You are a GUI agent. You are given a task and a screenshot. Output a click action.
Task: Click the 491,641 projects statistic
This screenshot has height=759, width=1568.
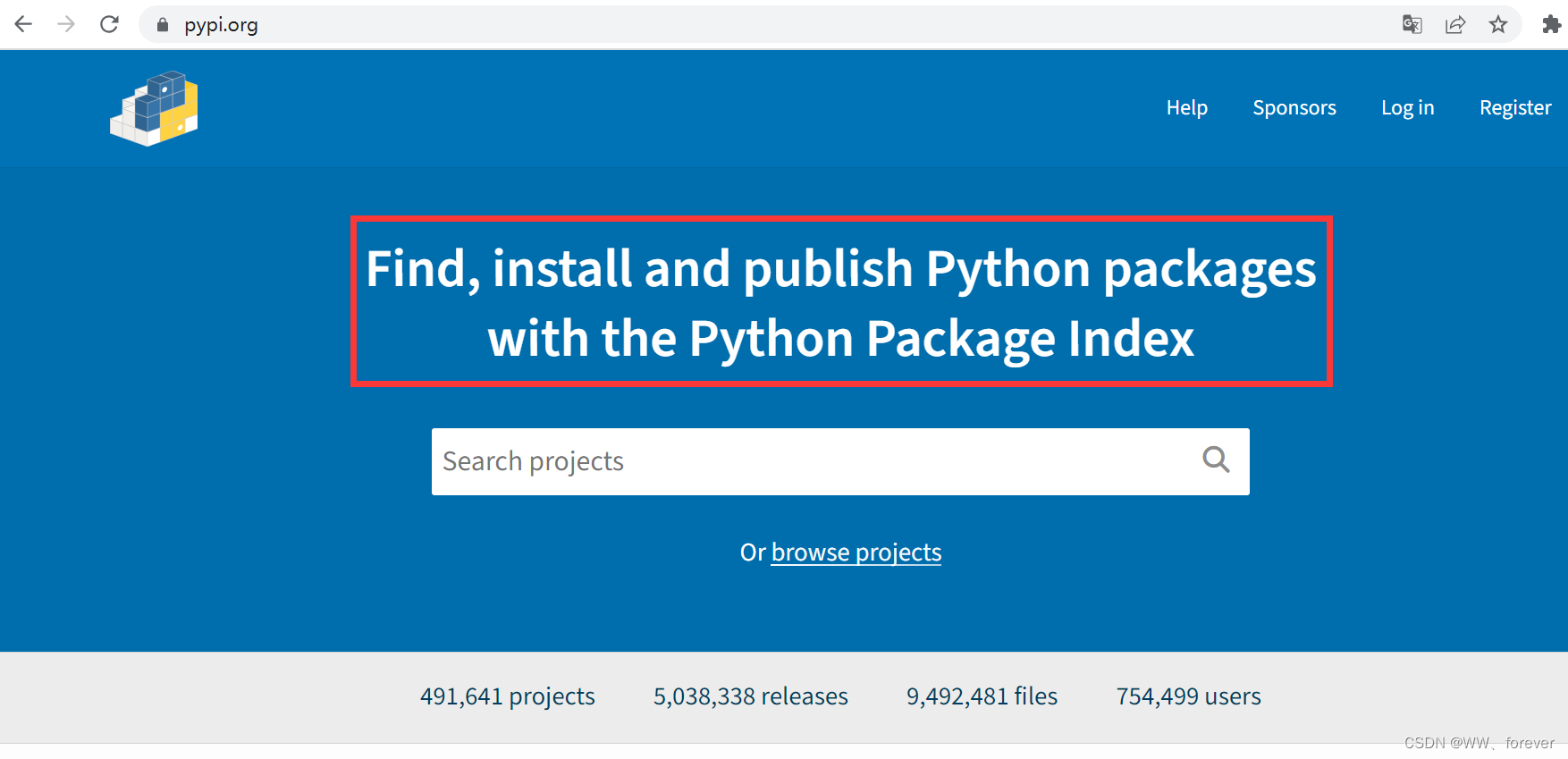click(x=508, y=696)
